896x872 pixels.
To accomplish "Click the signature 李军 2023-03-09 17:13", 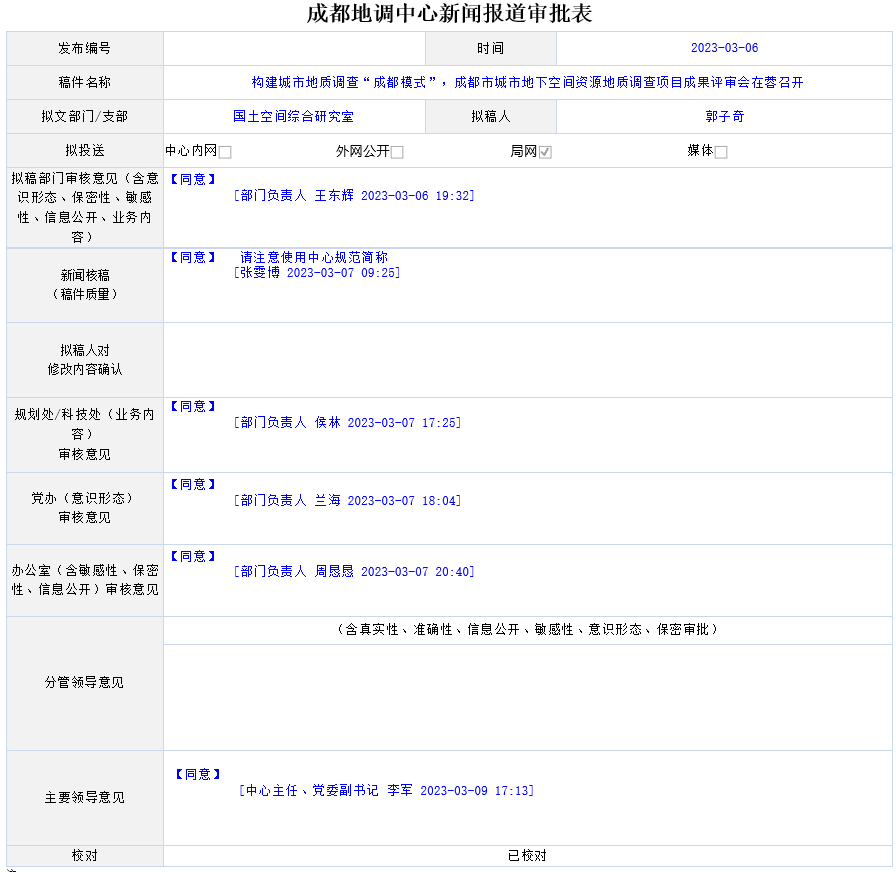I will [386, 791].
